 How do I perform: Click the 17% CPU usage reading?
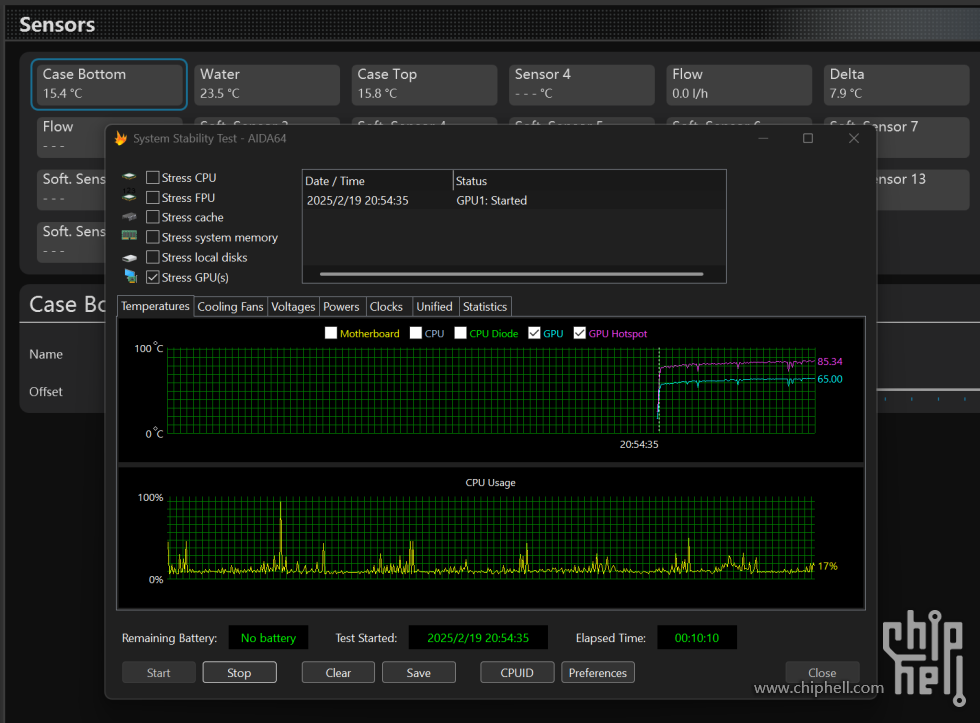click(828, 566)
